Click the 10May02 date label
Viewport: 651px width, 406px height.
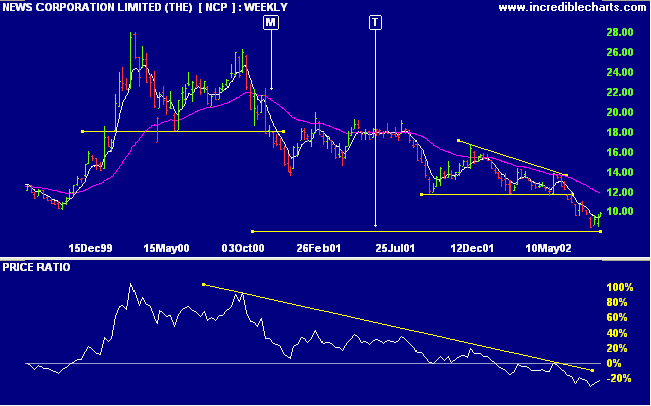click(x=548, y=248)
